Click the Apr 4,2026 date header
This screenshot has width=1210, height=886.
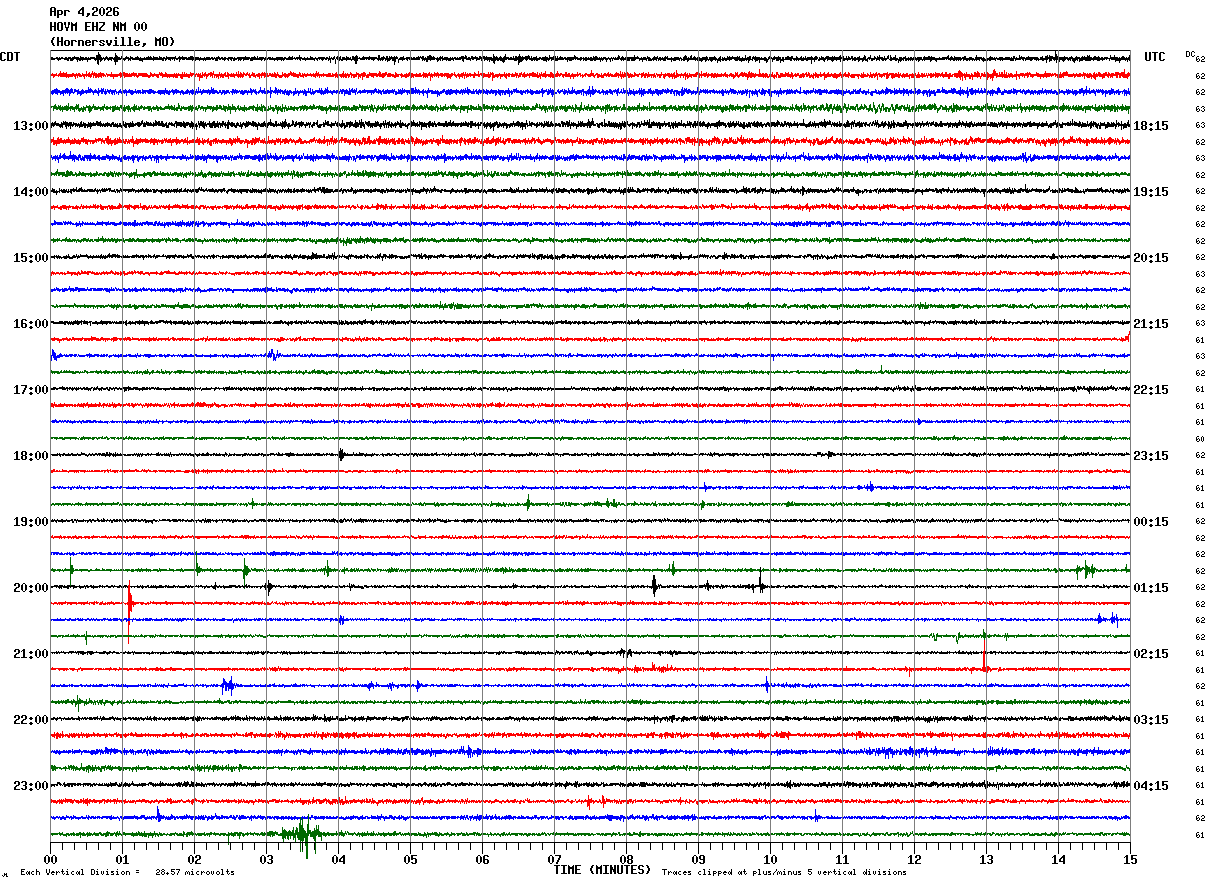pyautogui.click(x=84, y=12)
